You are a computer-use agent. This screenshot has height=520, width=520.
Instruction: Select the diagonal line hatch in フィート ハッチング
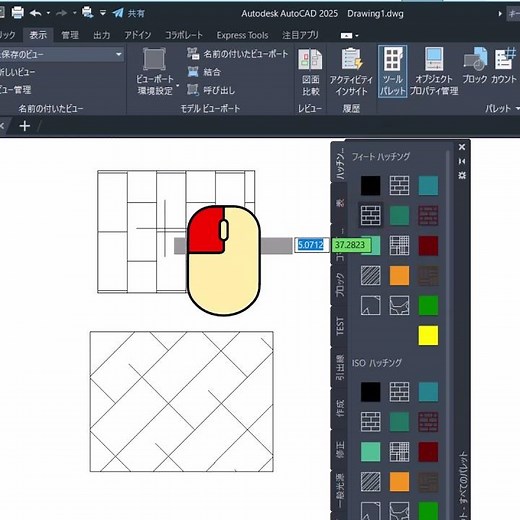point(371,275)
